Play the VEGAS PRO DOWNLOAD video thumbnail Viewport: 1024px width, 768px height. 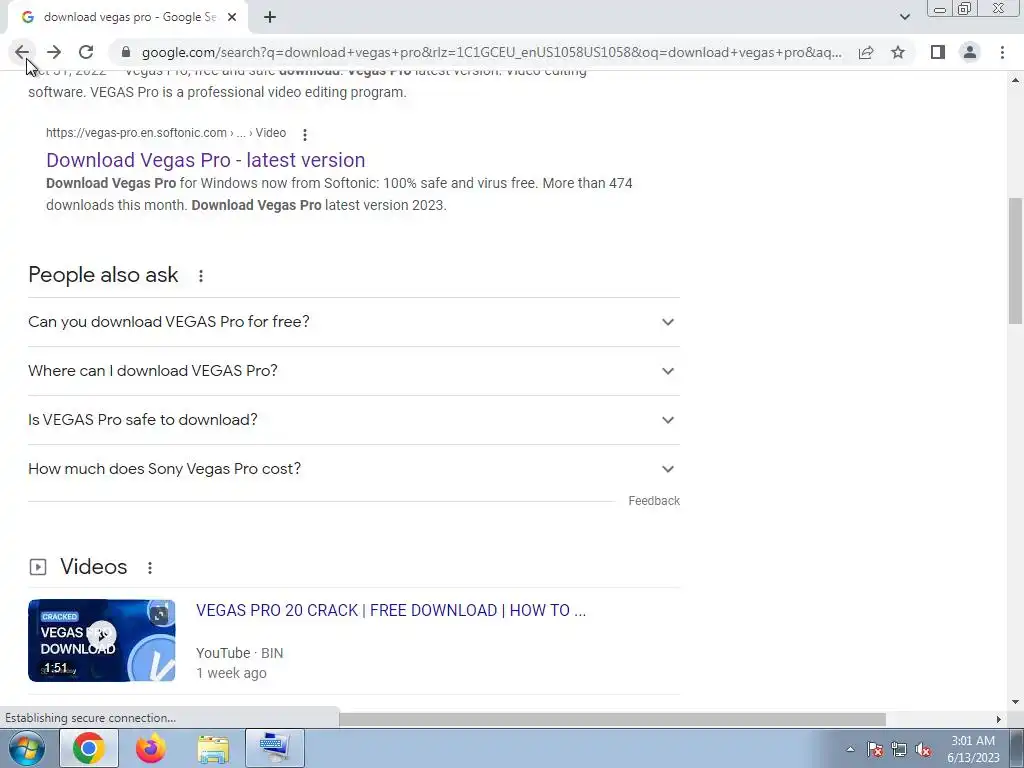click(101, 640)
